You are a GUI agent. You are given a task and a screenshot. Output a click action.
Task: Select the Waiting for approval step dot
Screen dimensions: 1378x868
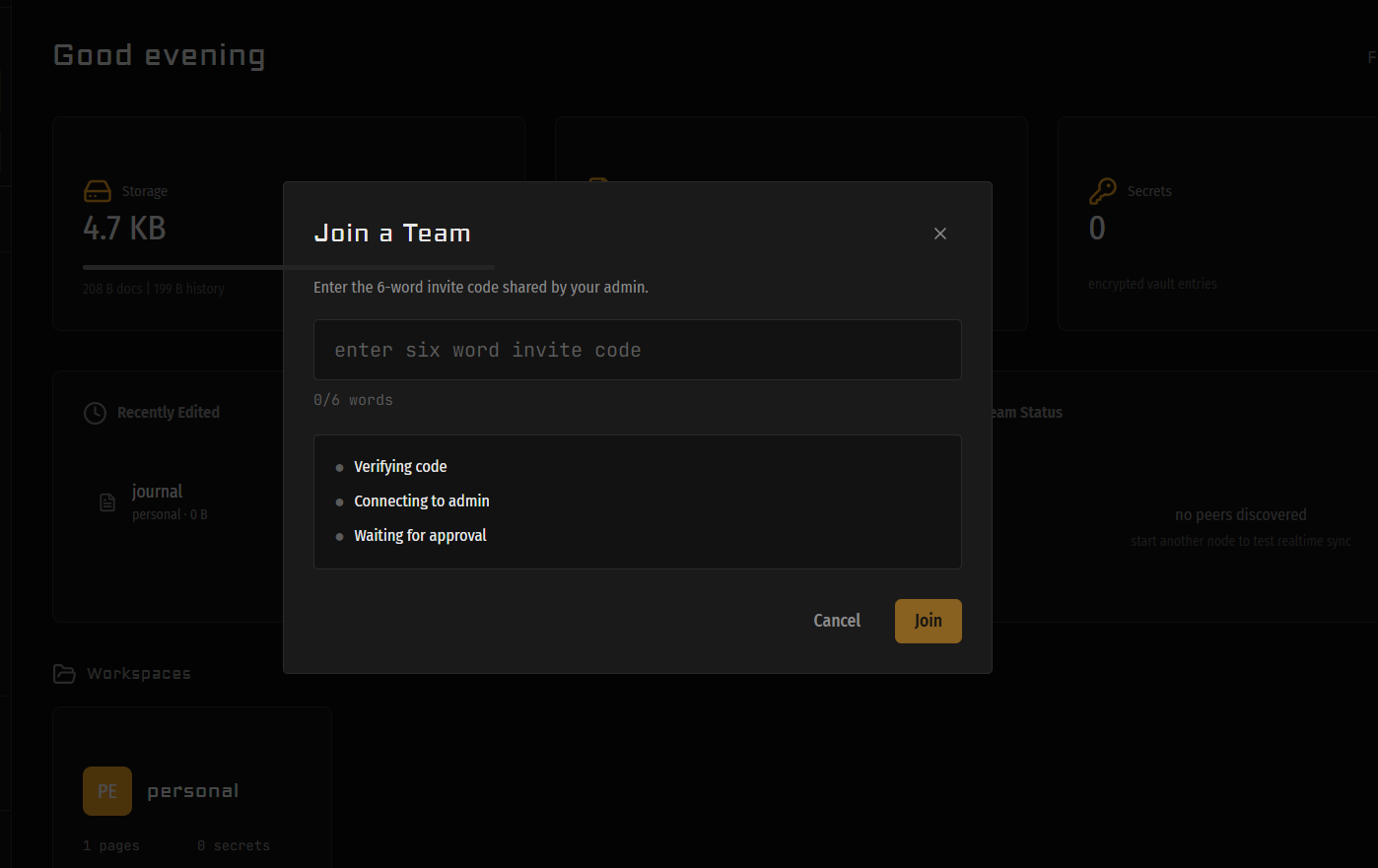340,535
